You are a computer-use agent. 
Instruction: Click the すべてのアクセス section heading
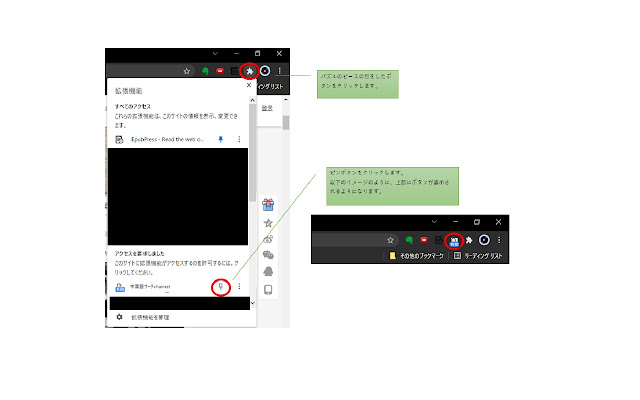[x=133, y=107]
